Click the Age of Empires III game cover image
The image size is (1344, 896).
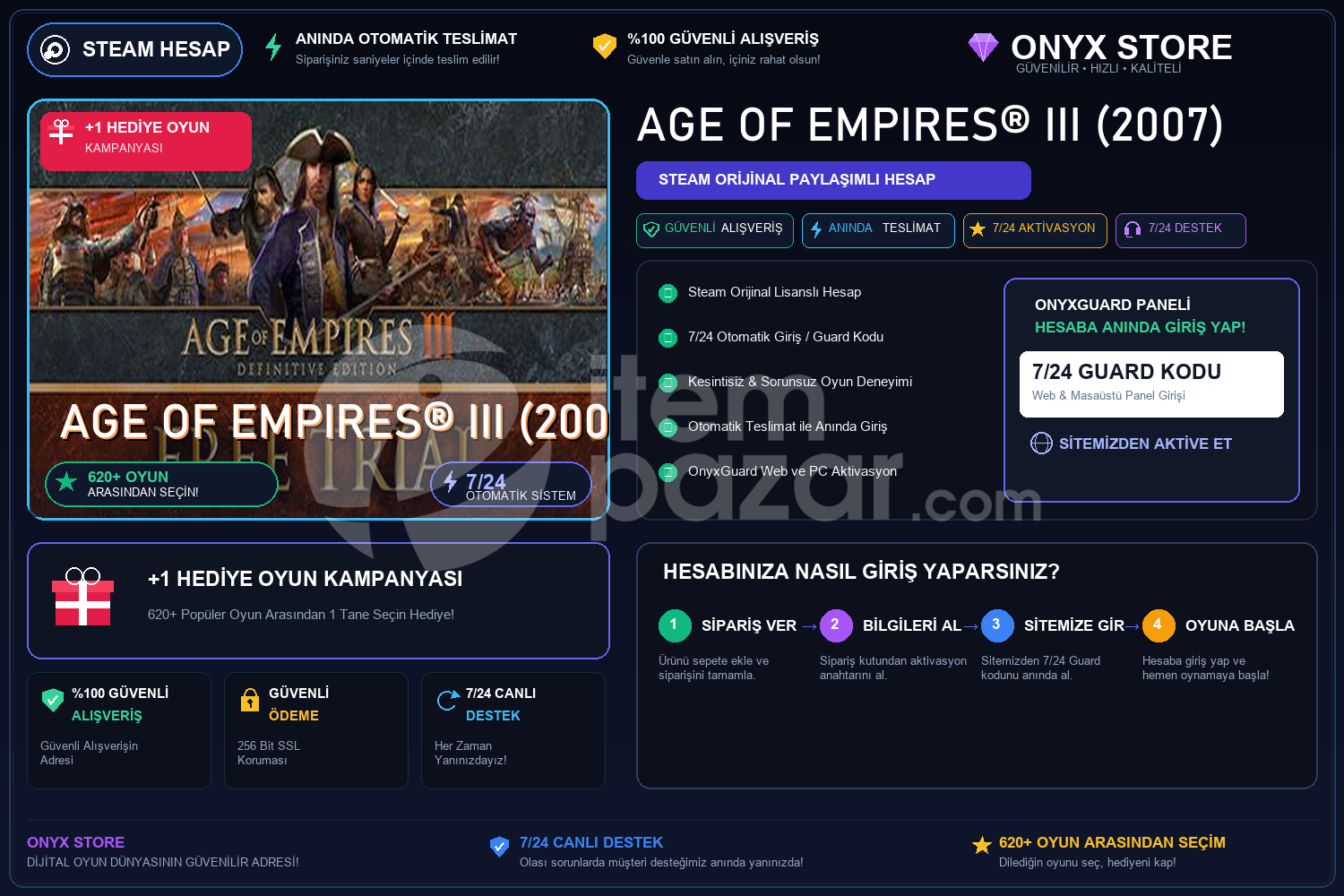coord(318,309)
